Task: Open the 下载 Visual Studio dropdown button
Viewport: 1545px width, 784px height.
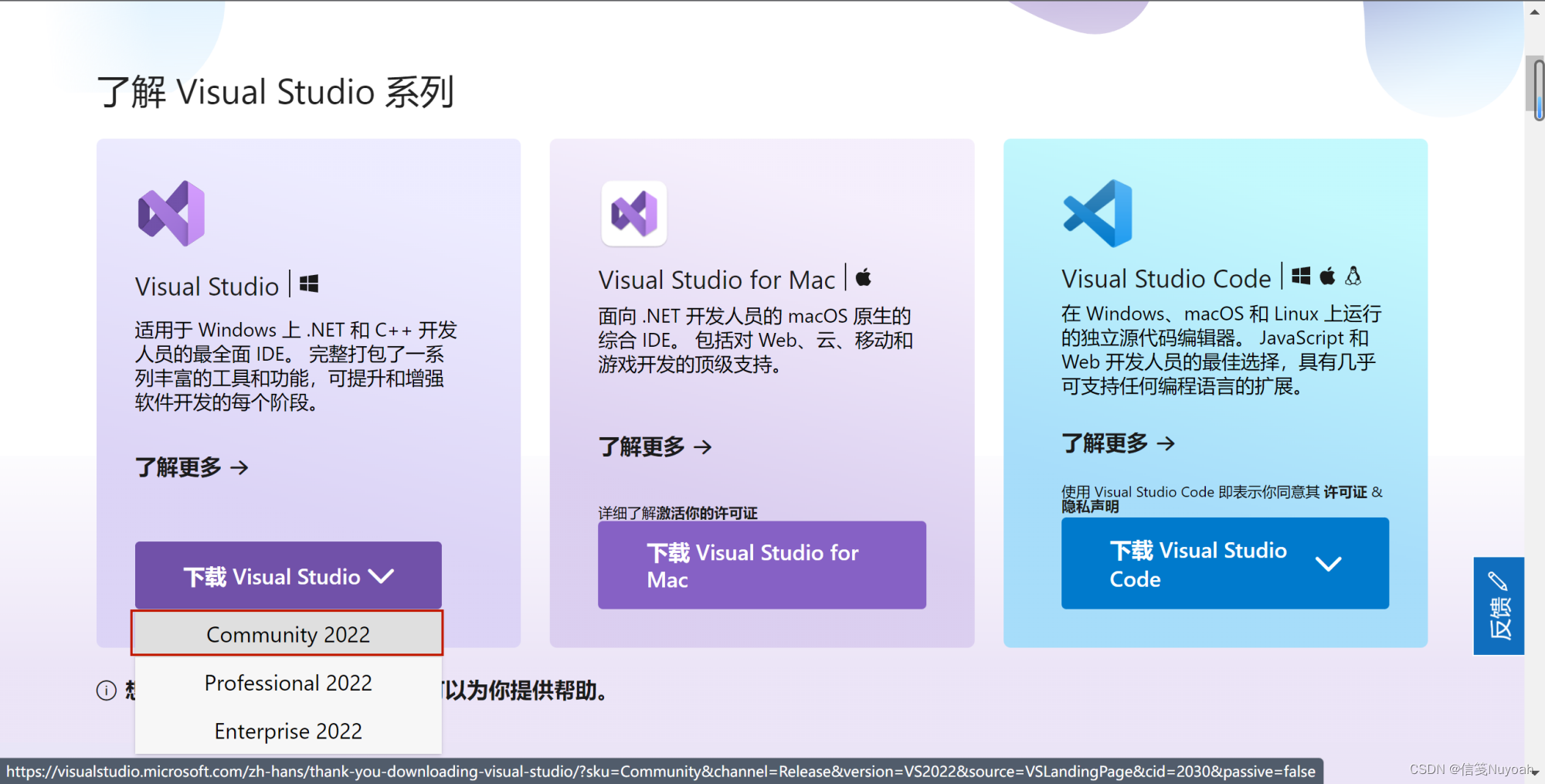Action: [x=288, y=575]
